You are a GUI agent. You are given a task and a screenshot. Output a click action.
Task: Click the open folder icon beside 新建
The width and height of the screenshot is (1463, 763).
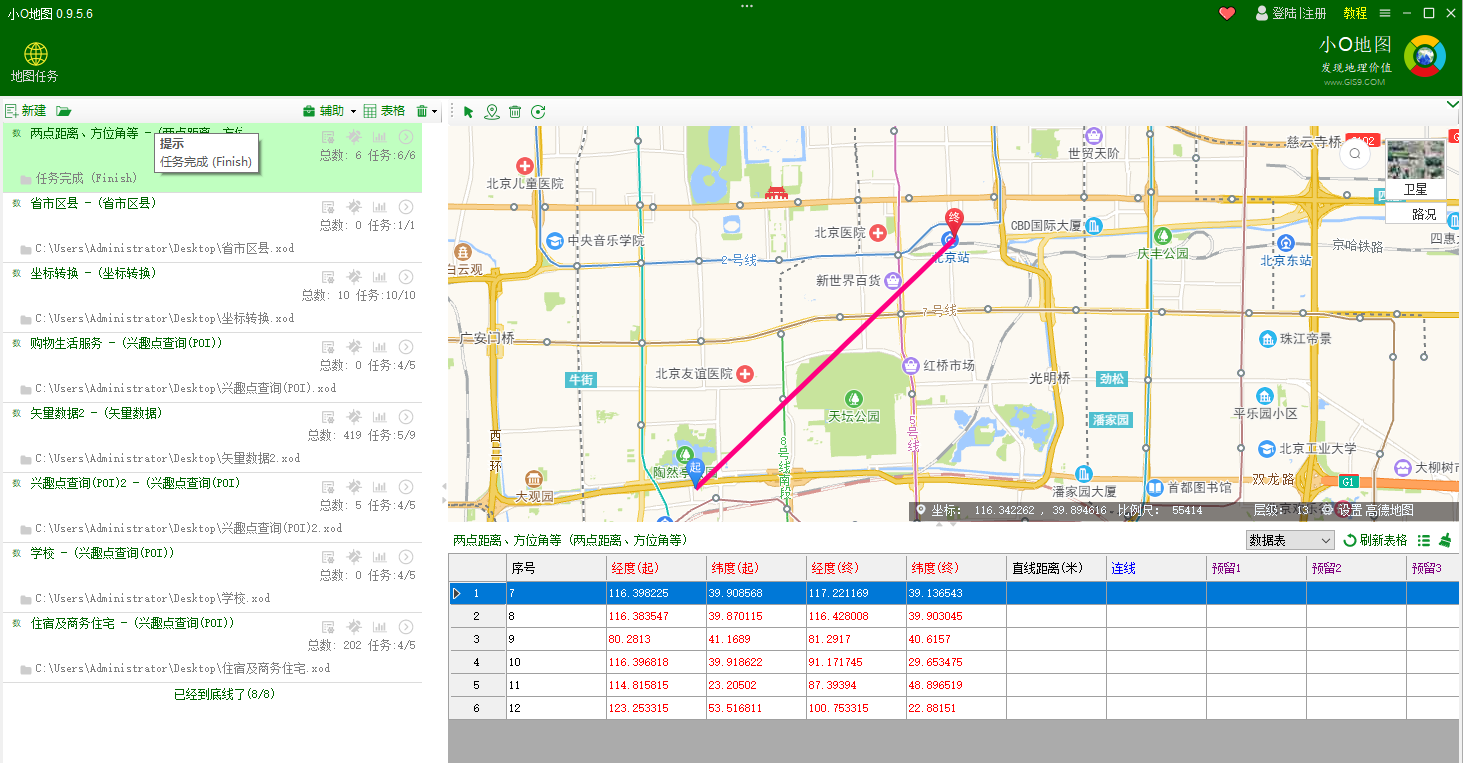click(64, 111)
